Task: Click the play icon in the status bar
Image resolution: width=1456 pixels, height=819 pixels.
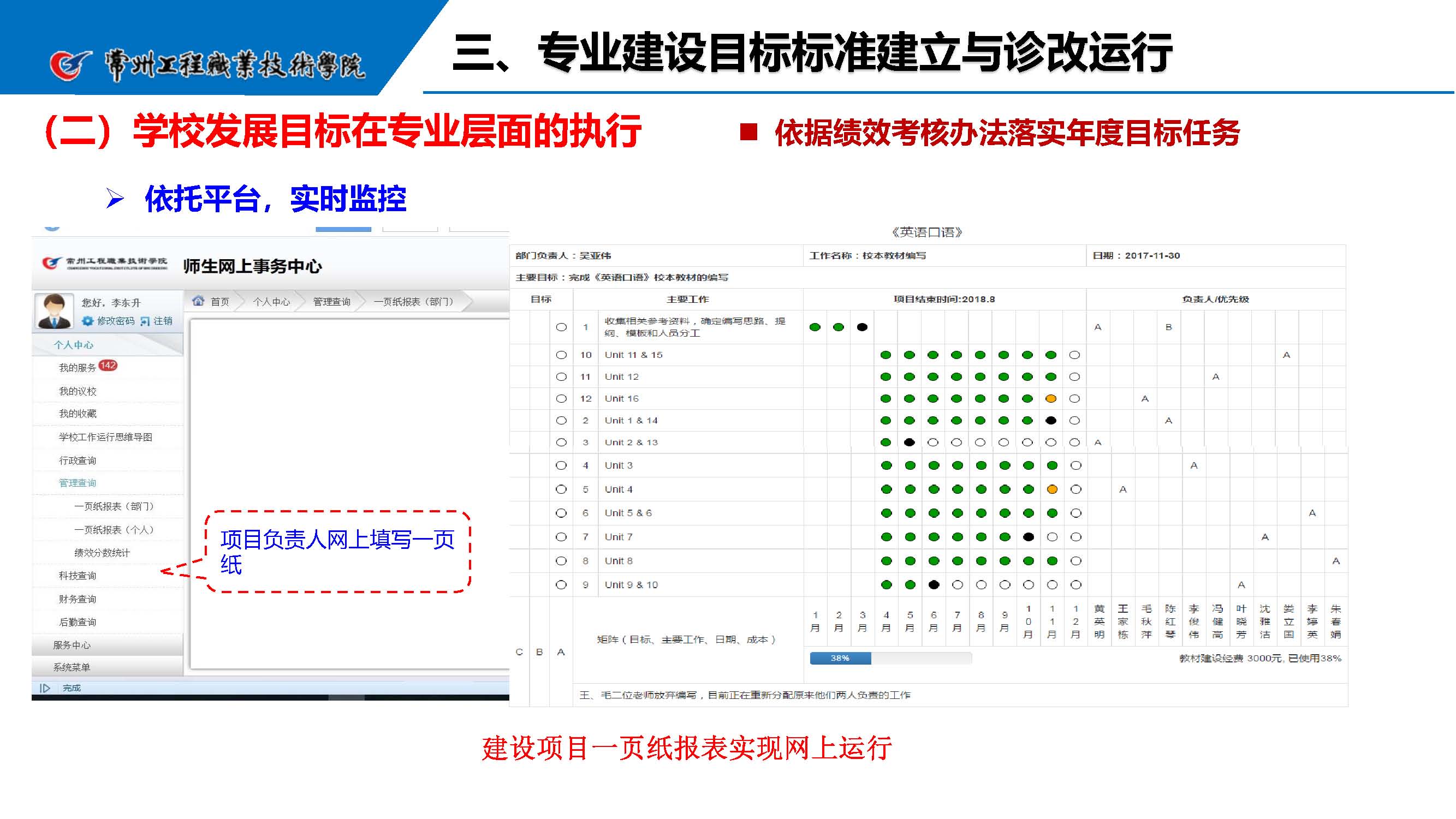Action: click(x=45, y=689)
